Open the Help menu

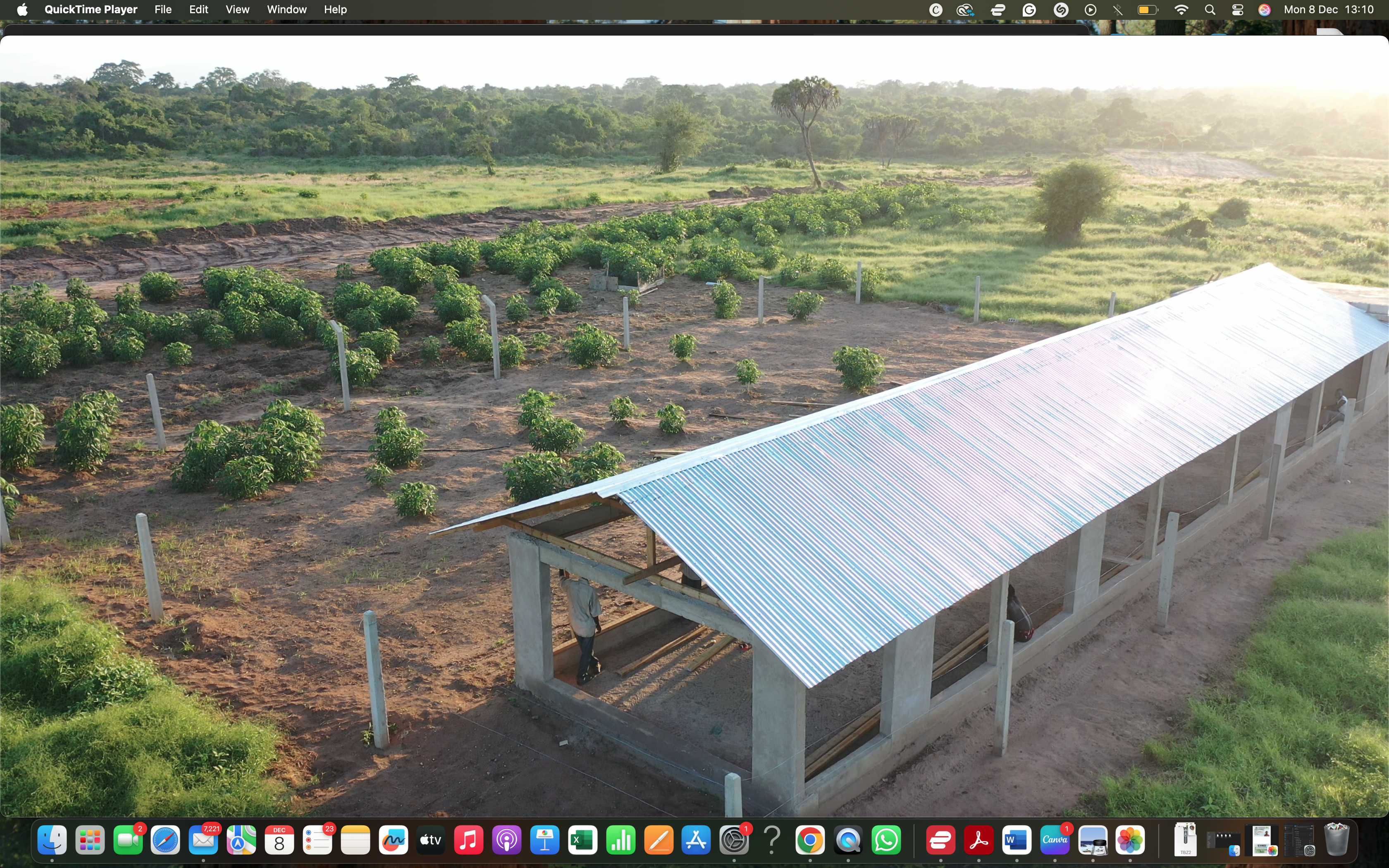[x=335, y=9]
